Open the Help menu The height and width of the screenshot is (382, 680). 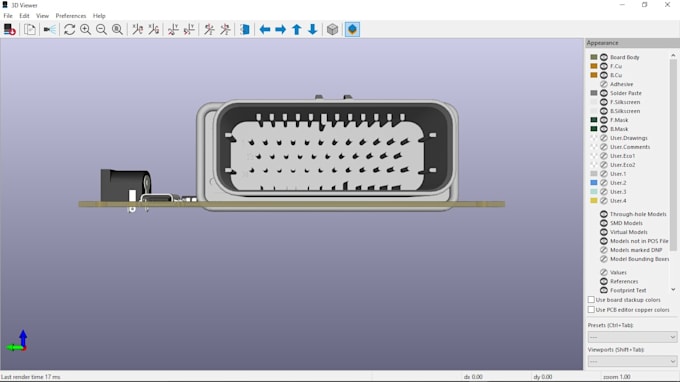99,16
